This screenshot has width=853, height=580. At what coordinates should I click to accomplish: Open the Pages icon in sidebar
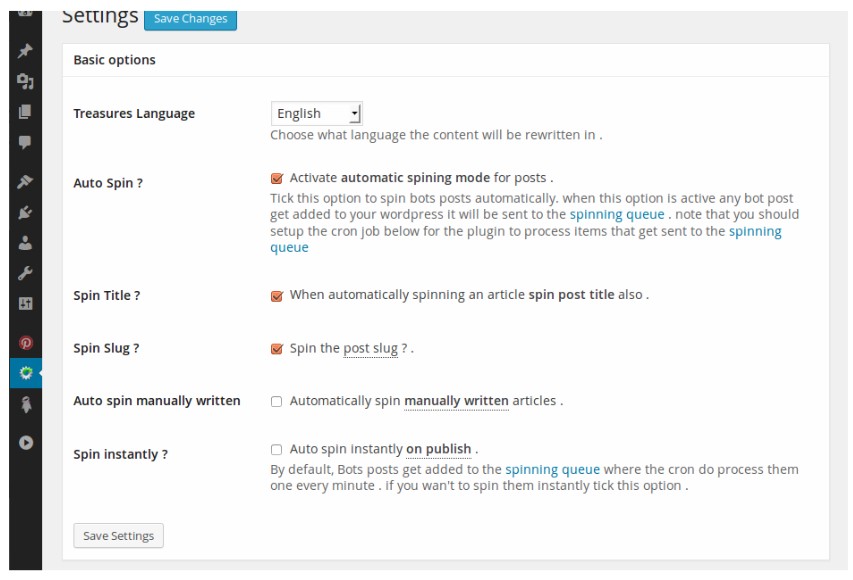tap(25, 111)
